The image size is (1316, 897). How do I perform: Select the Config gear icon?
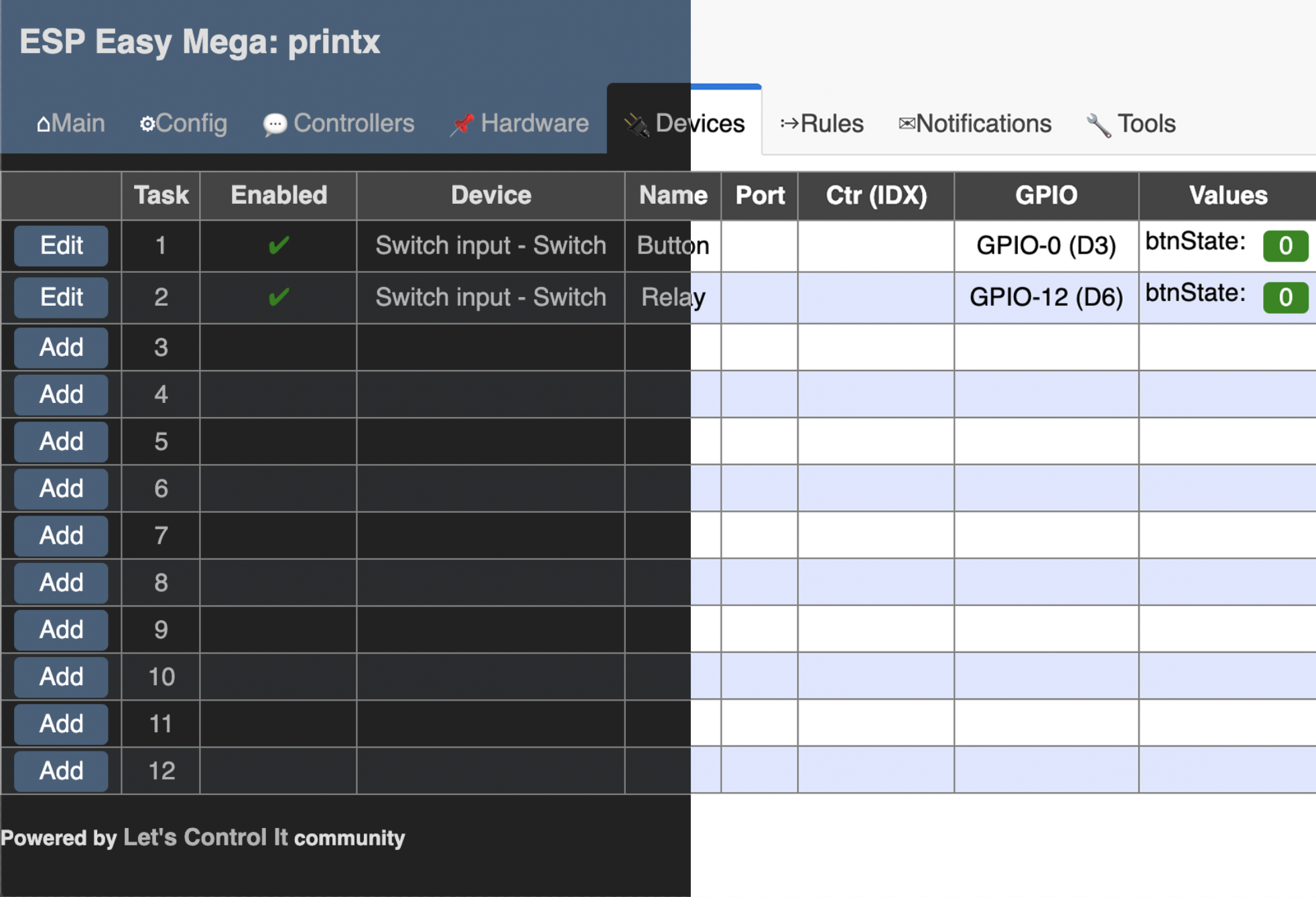pos(147,123)
